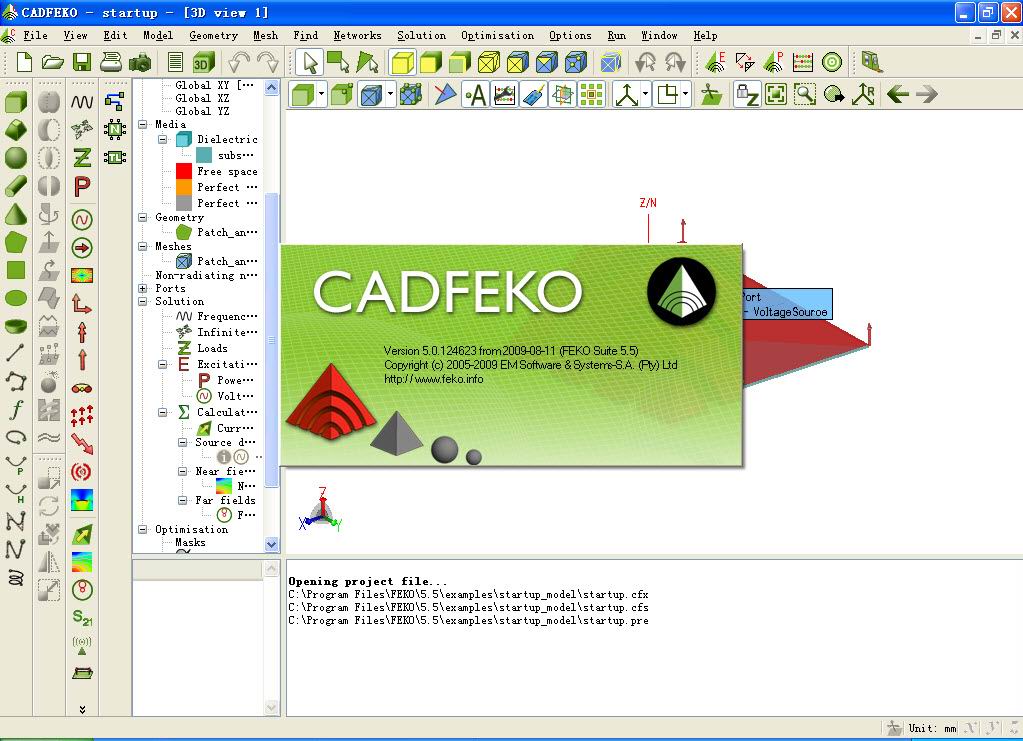Select the Global XZ tree item
This screenshot has width=1023, height=741.
click(x=202, y=98)
